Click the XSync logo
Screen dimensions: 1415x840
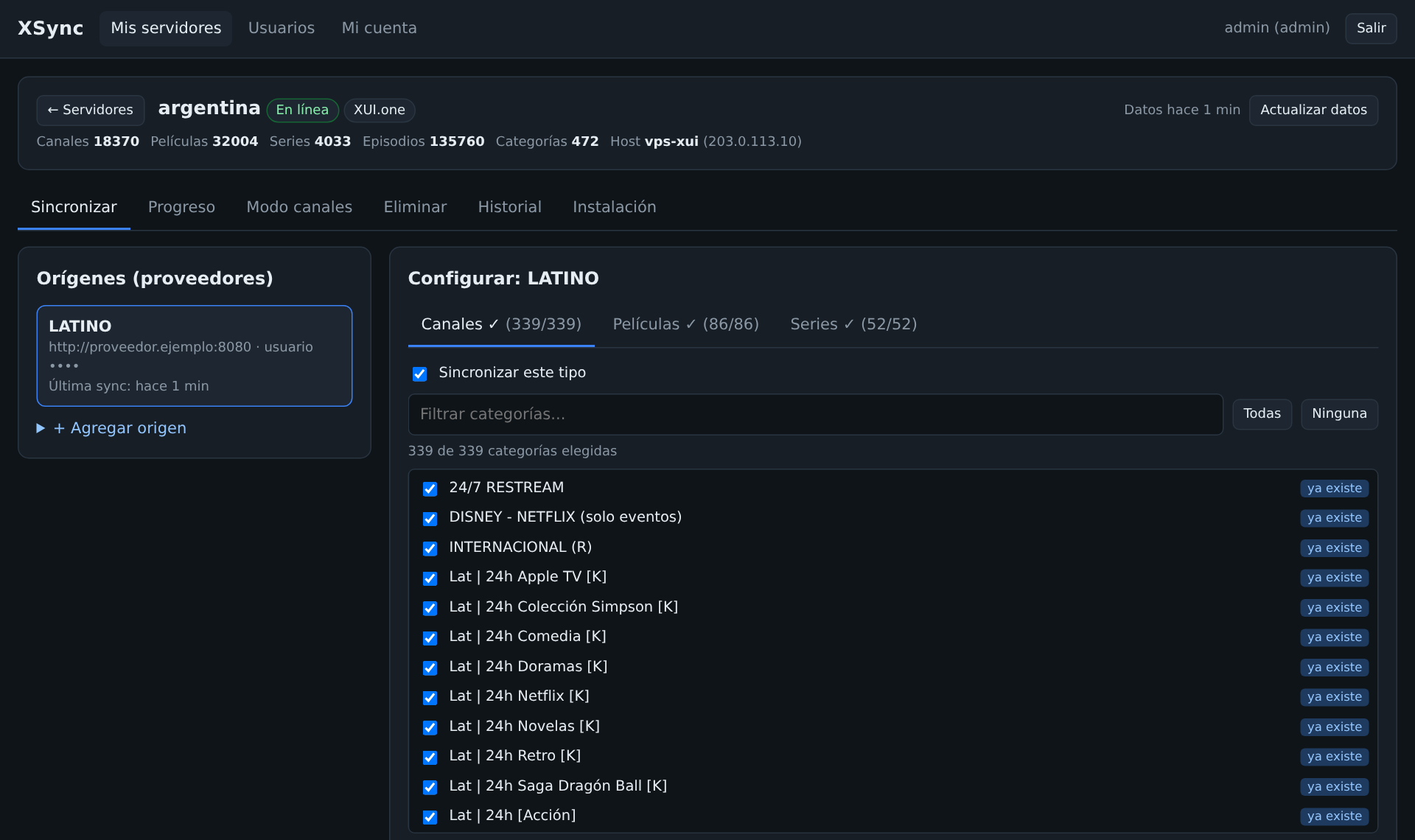pyautogui.click(x=50, y=28)
